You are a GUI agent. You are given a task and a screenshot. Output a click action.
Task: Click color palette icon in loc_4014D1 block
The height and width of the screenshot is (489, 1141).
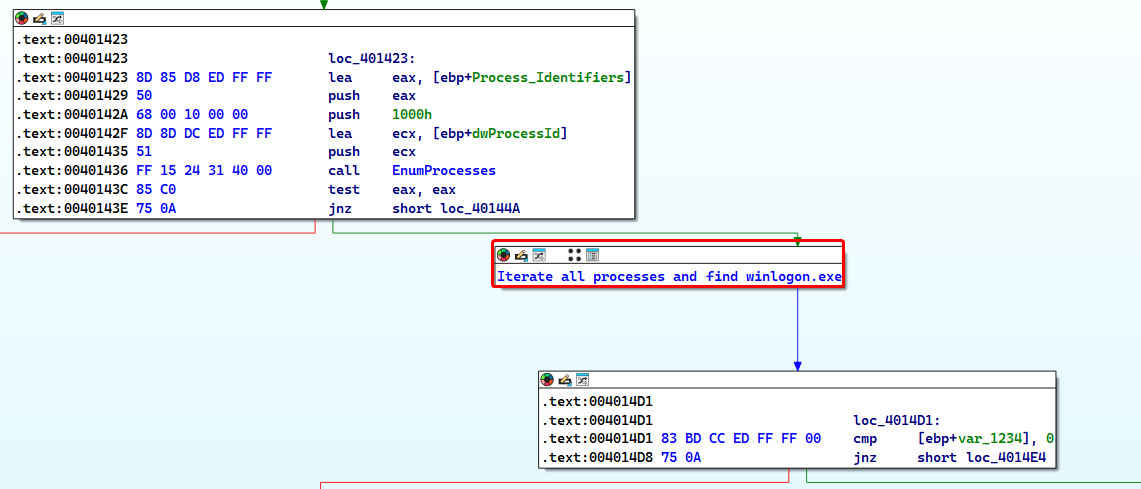pos(546,380)
